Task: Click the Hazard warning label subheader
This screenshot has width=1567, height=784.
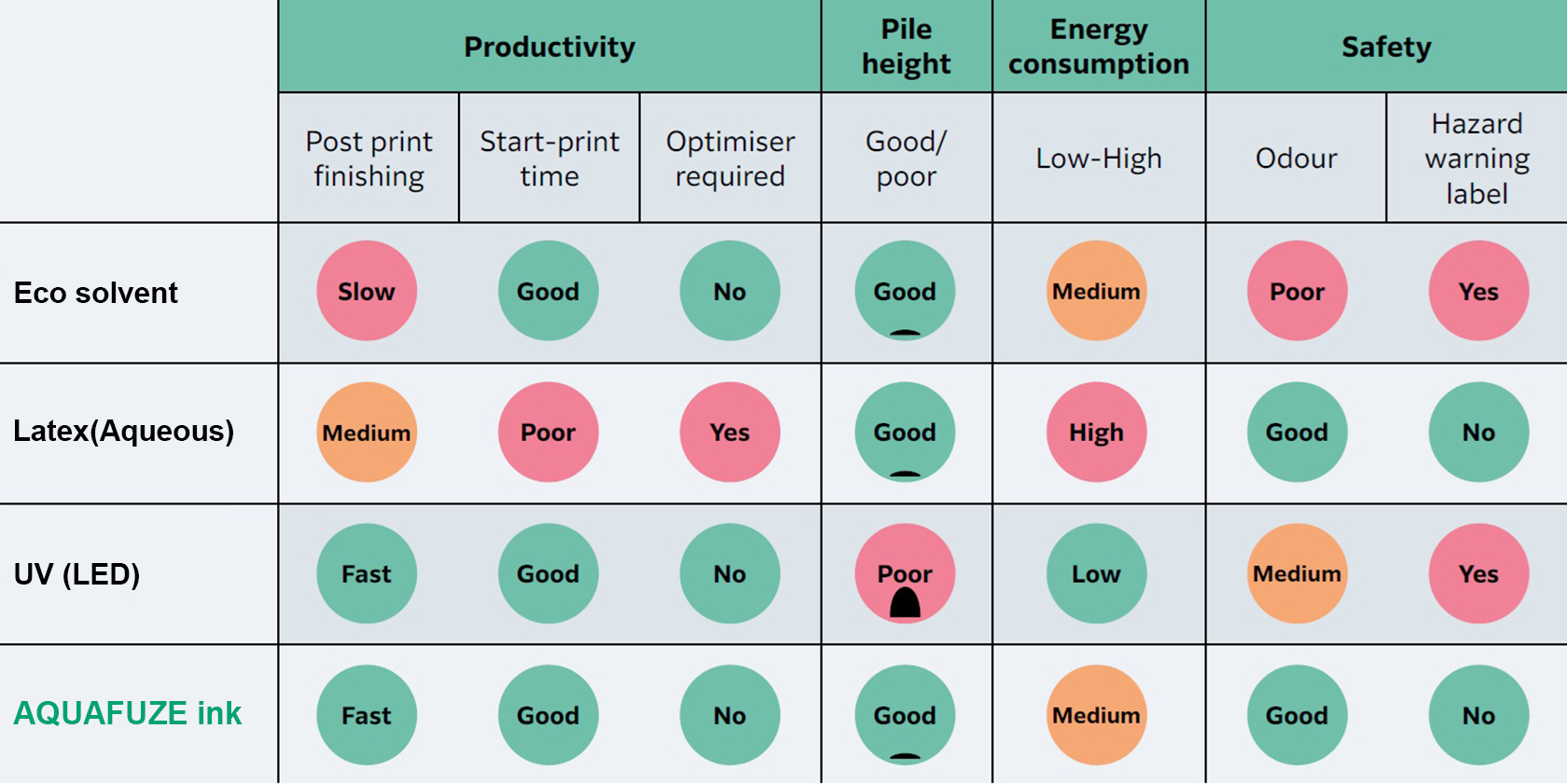Action: (x=1477, y=158)
